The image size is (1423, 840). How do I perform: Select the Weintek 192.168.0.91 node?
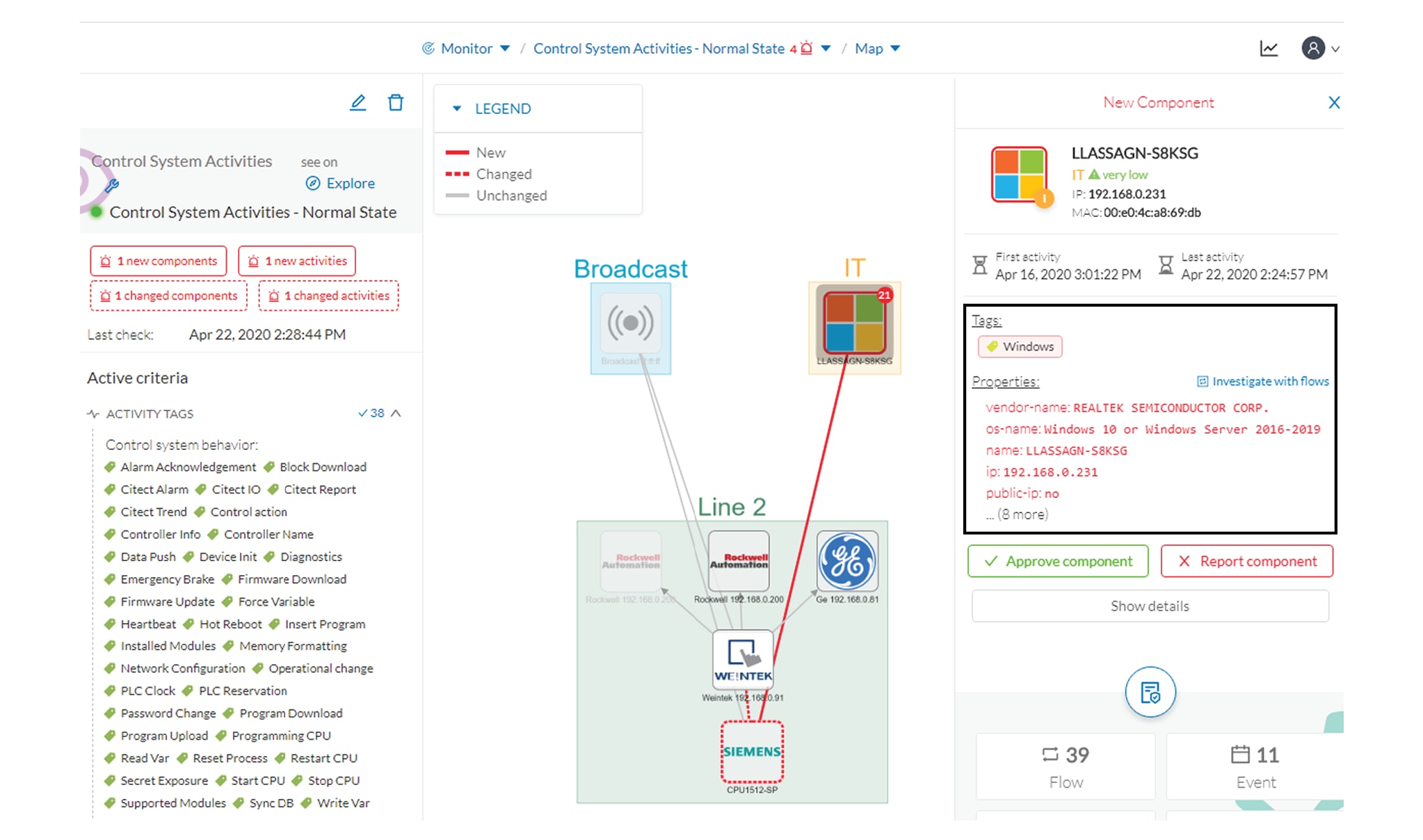click(x=743, y=661)
